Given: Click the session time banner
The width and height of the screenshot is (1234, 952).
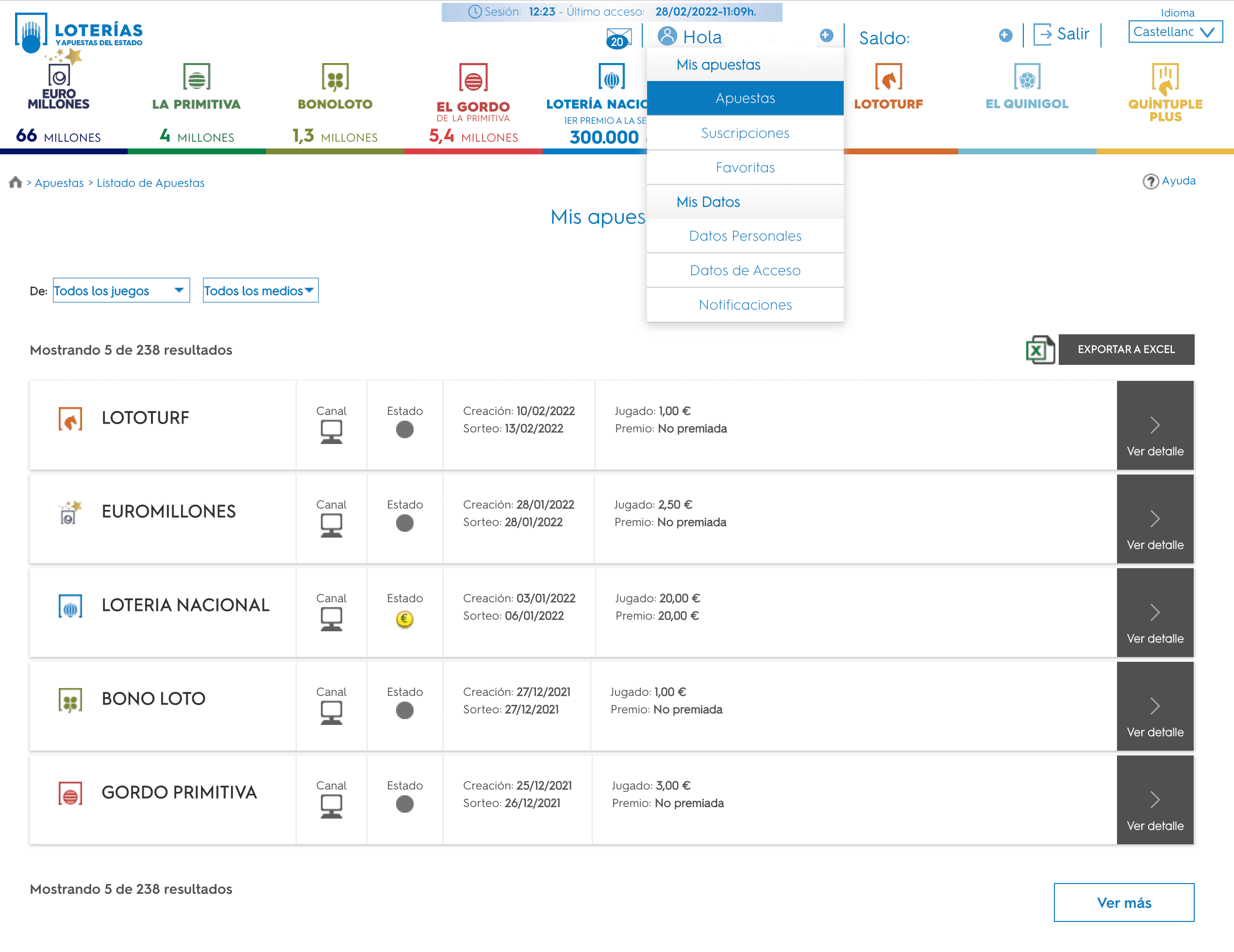Looking at the screenshot, I should pyautogui.click(x=612, y=12).
